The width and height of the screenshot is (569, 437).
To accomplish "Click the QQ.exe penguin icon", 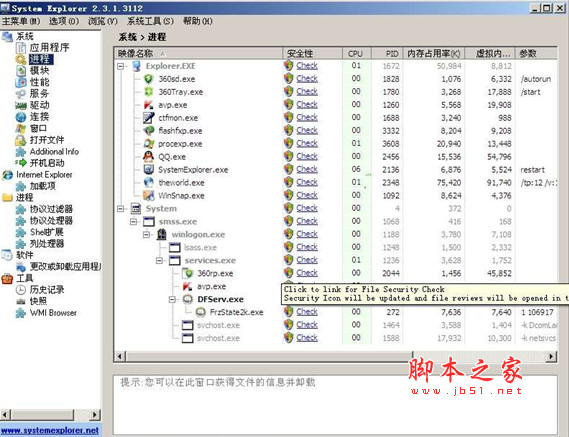I will tap(148, 157).
